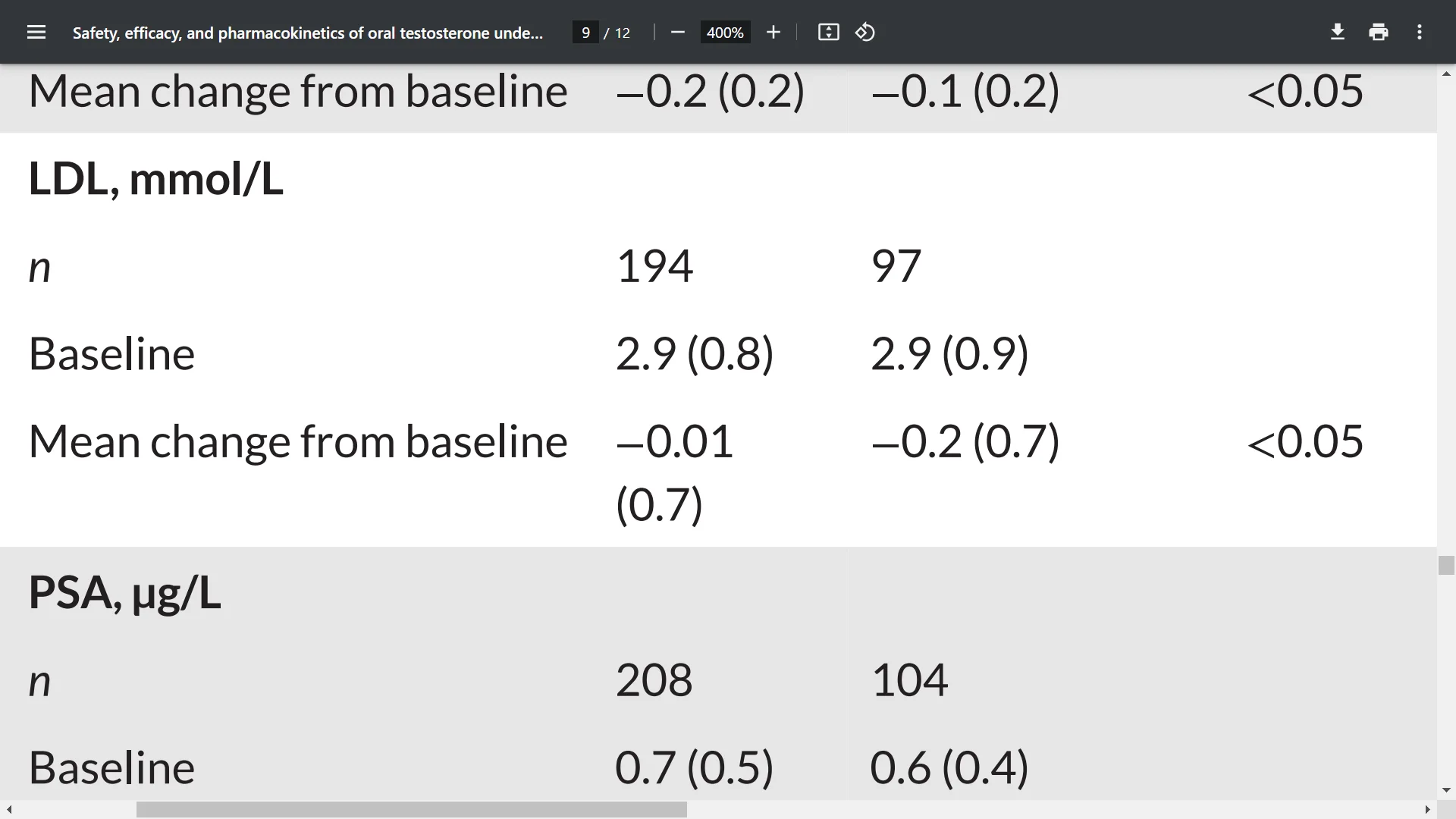Screen dimensions: 1456x819
Task: Print the document
Action: 1379,32
